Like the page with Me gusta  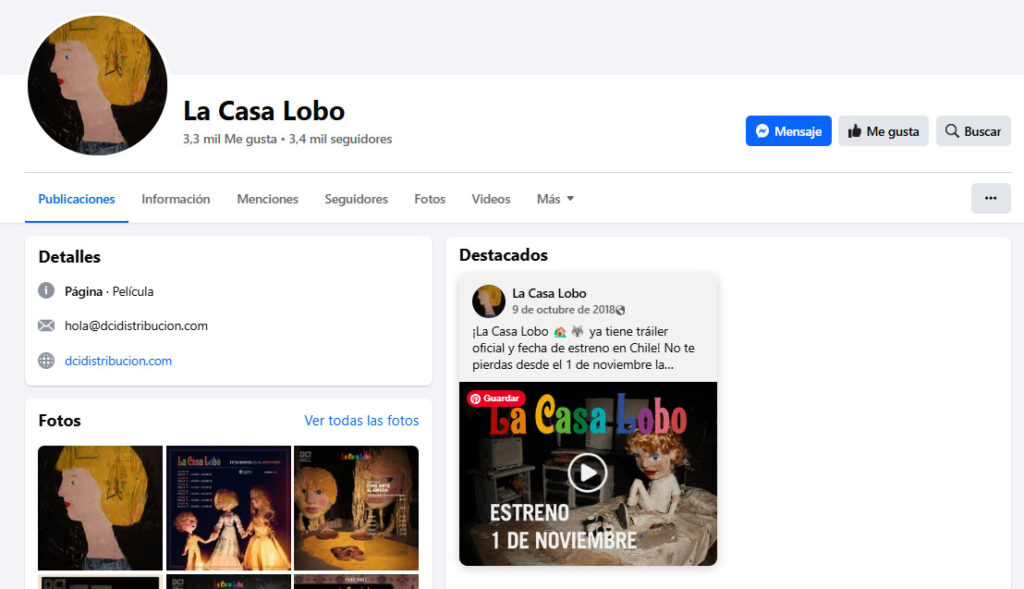[883, 131]
